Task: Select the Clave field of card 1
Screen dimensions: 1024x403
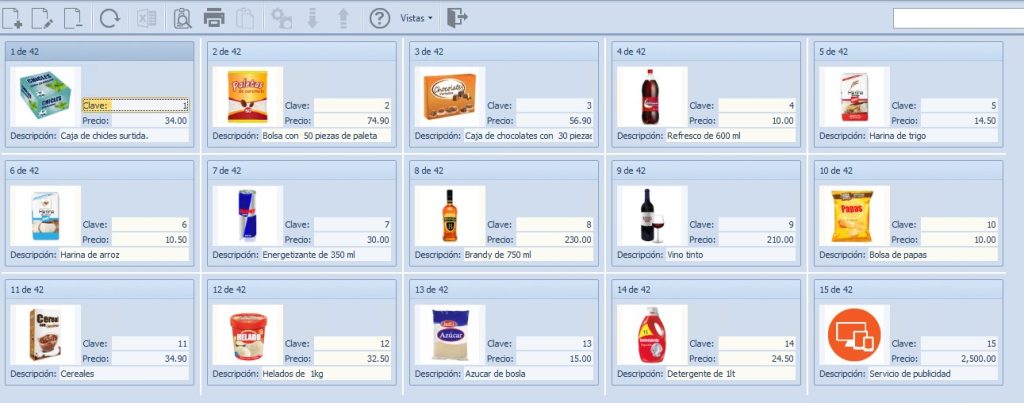Action: 150,105
